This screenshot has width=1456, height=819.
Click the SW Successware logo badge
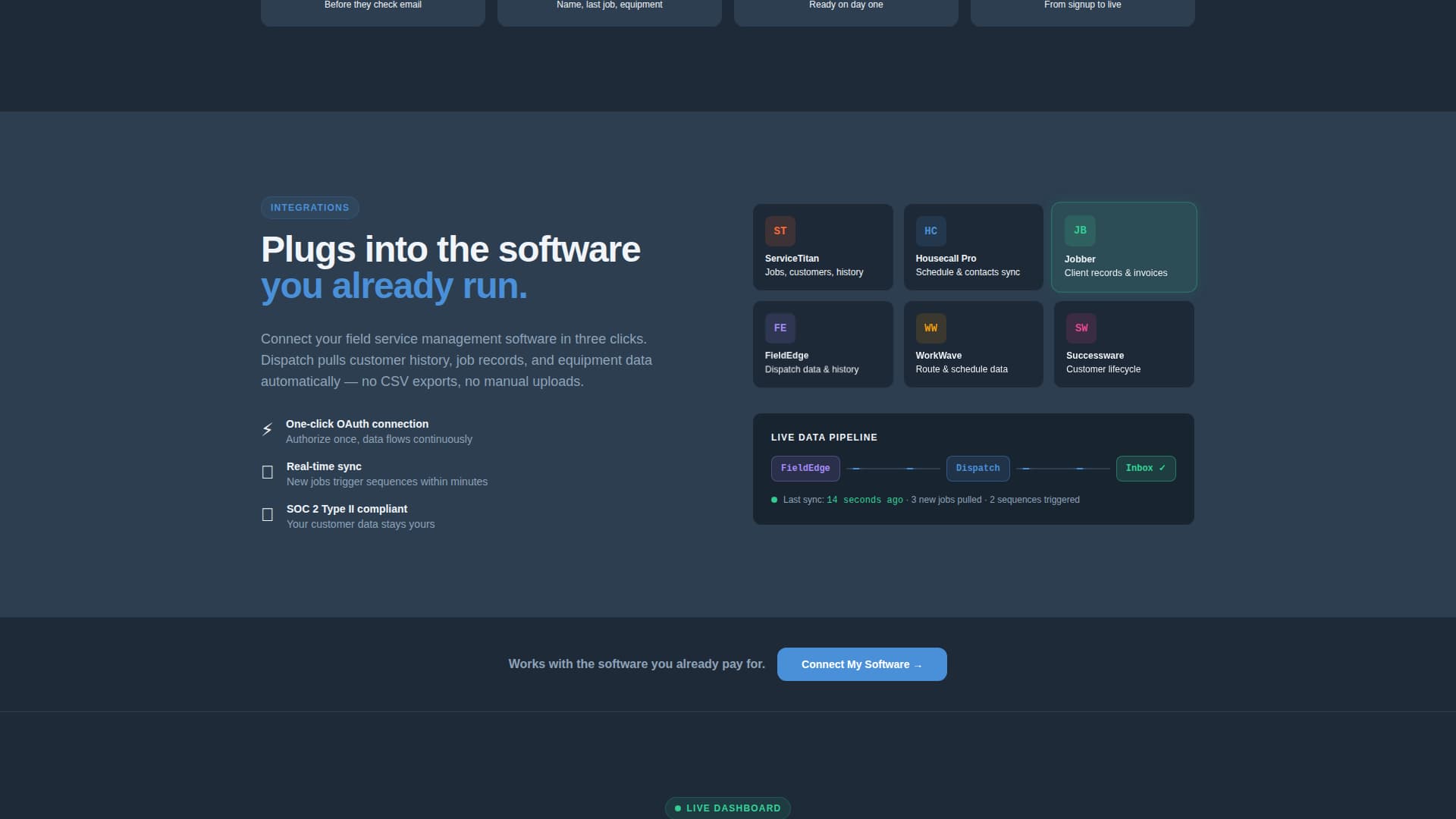[1081, 328]
